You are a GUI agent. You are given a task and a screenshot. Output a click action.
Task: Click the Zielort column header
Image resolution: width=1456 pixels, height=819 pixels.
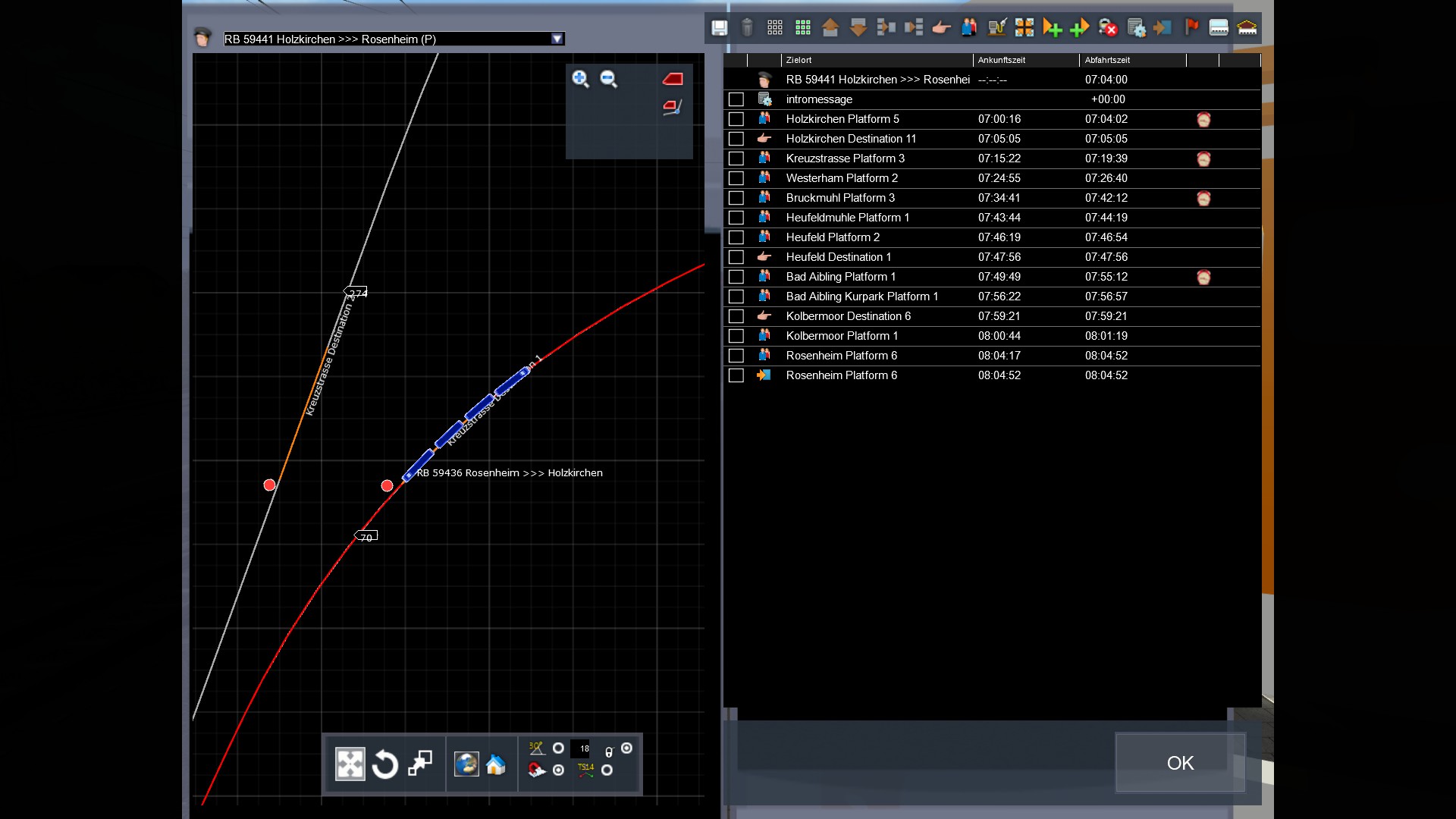(799, 60)
